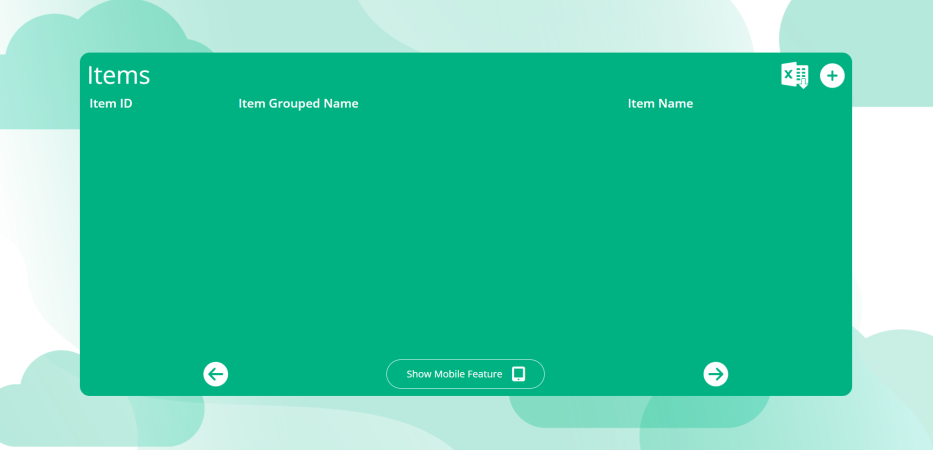Navigate back using the white left arrow
The width and height of the screenshot is (933, 450).
(216, 374)
